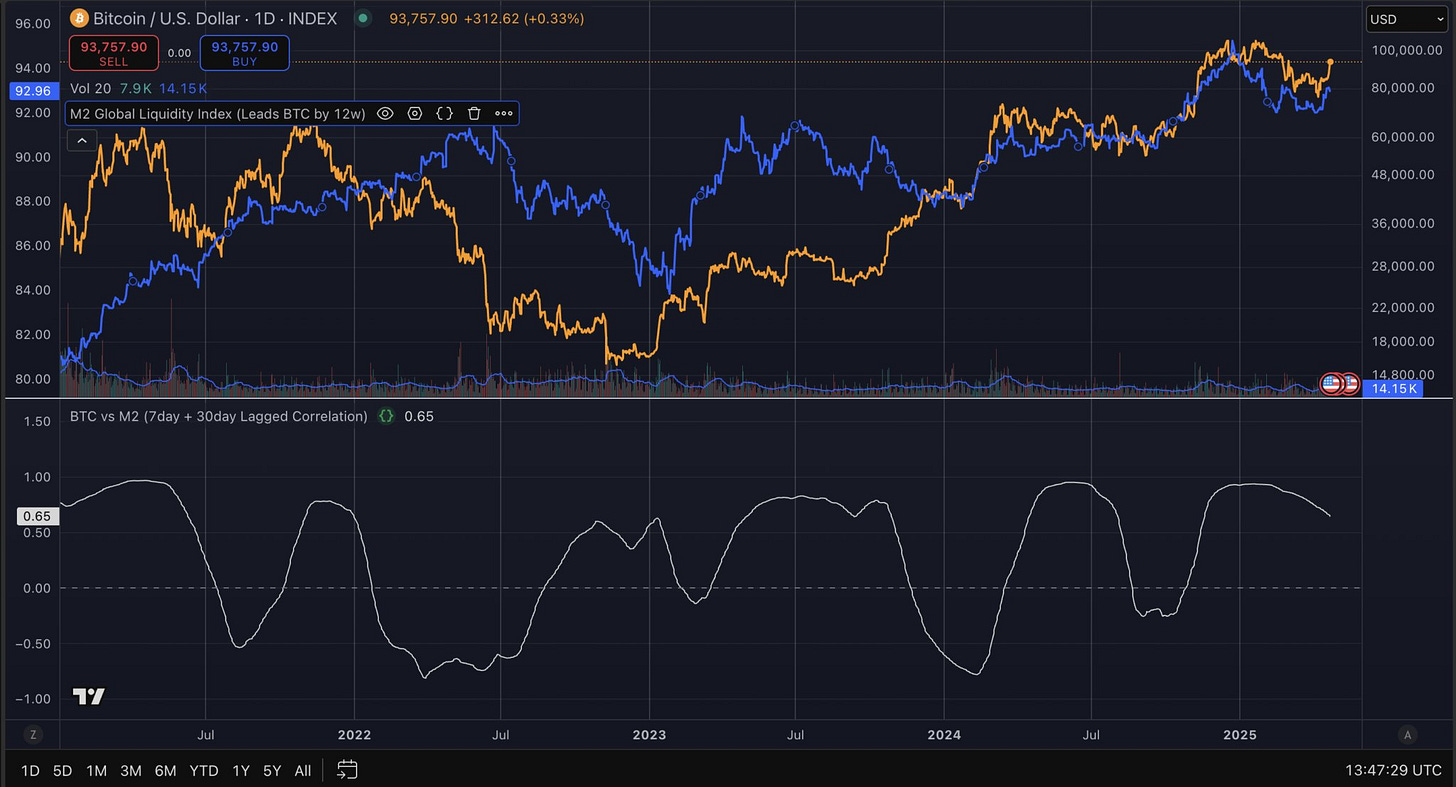1456x787 pixels.
Task: Select the M2 Global Liquidity Index legend title
Action: [x=219, y=114]
